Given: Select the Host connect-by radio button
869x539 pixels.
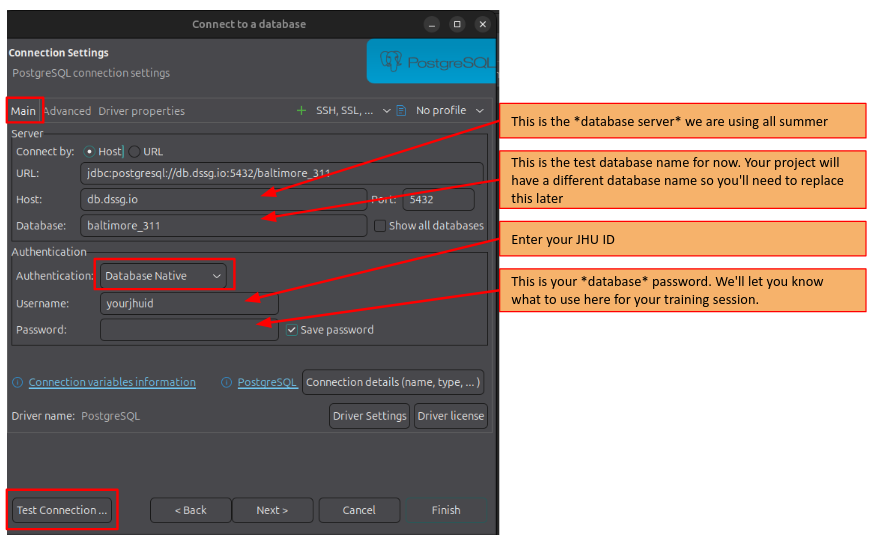Looking at the screenshot, I should pos(89,151).
